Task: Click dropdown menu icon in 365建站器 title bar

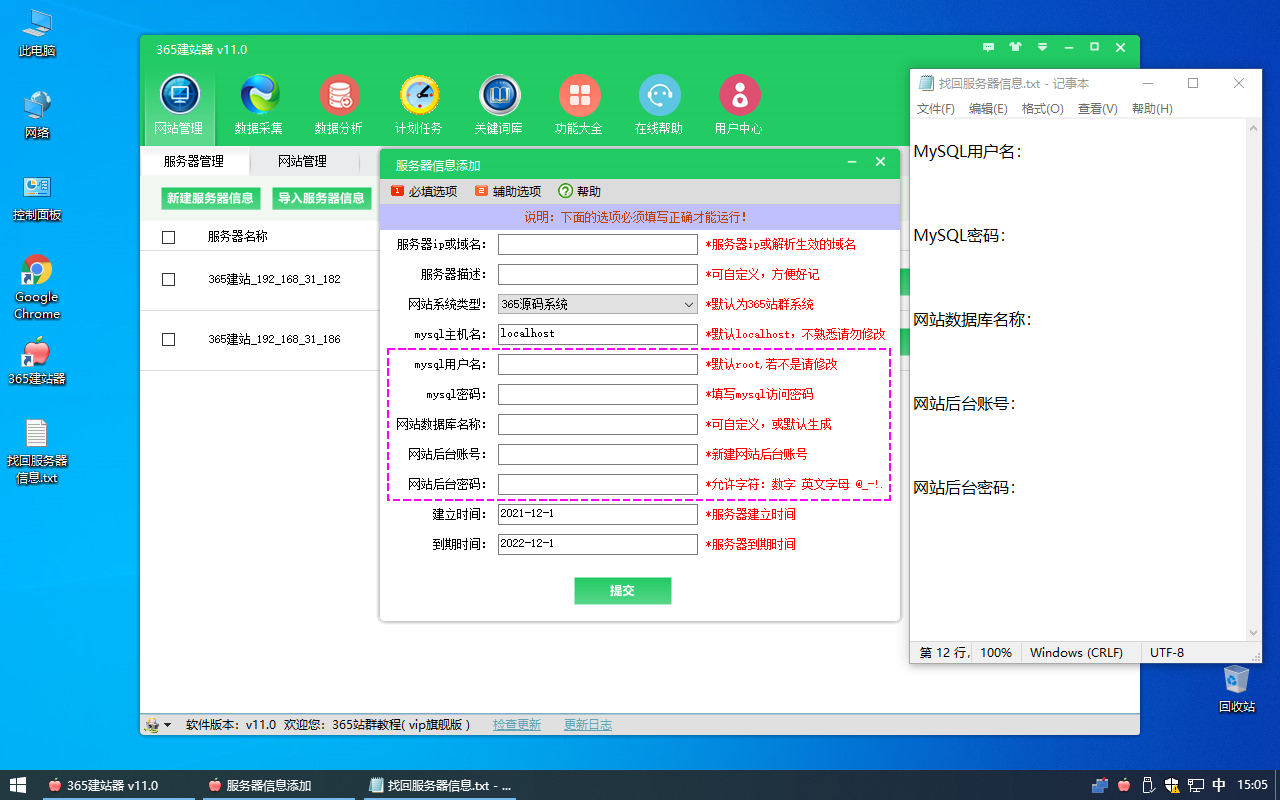Action: coord(1042,47)
